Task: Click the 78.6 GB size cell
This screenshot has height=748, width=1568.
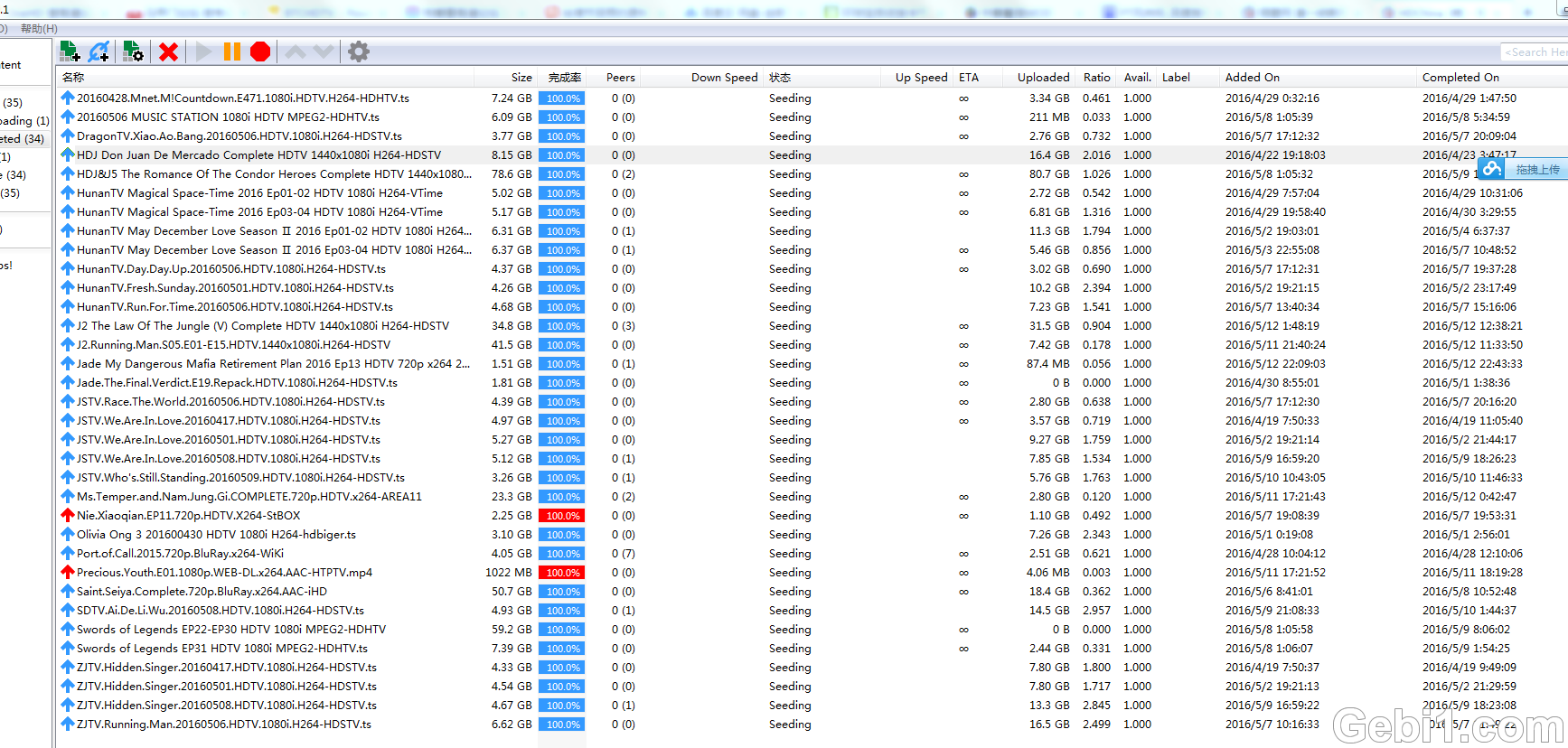Action: (x=512, y=173)
